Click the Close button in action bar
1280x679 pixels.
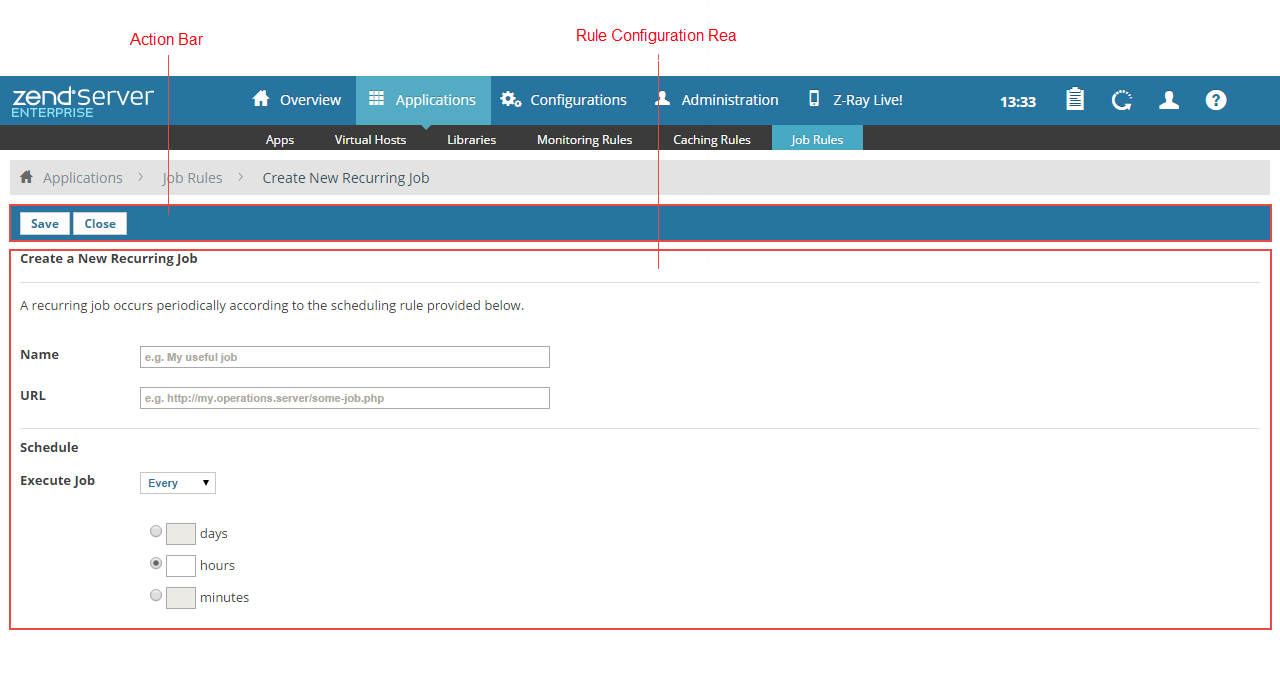pos(100,224)
